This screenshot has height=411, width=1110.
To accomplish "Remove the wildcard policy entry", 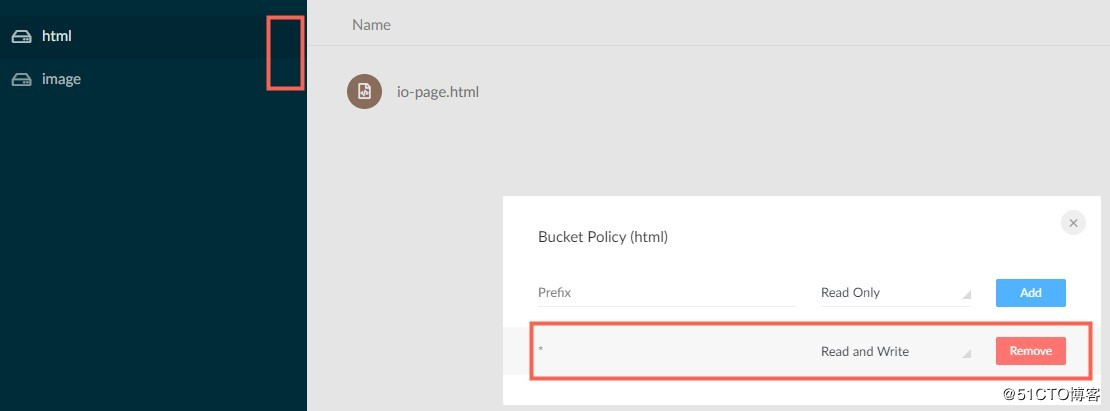I will pyautogui.click(x=1030, y=351).
